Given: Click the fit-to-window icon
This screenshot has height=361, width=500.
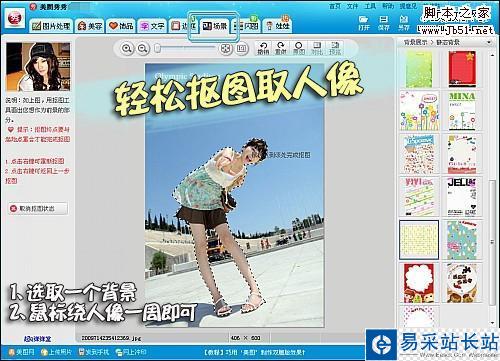Looking at the screenshot, I should point(226,49).
